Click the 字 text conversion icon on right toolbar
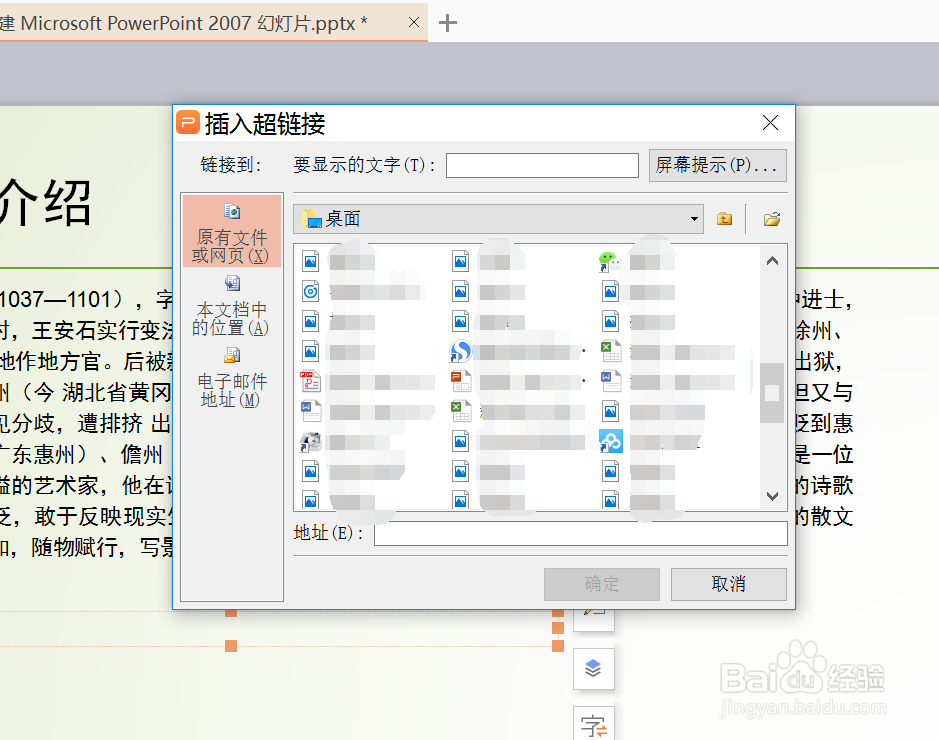Viewport: 939px width, 740px height. 593,722
